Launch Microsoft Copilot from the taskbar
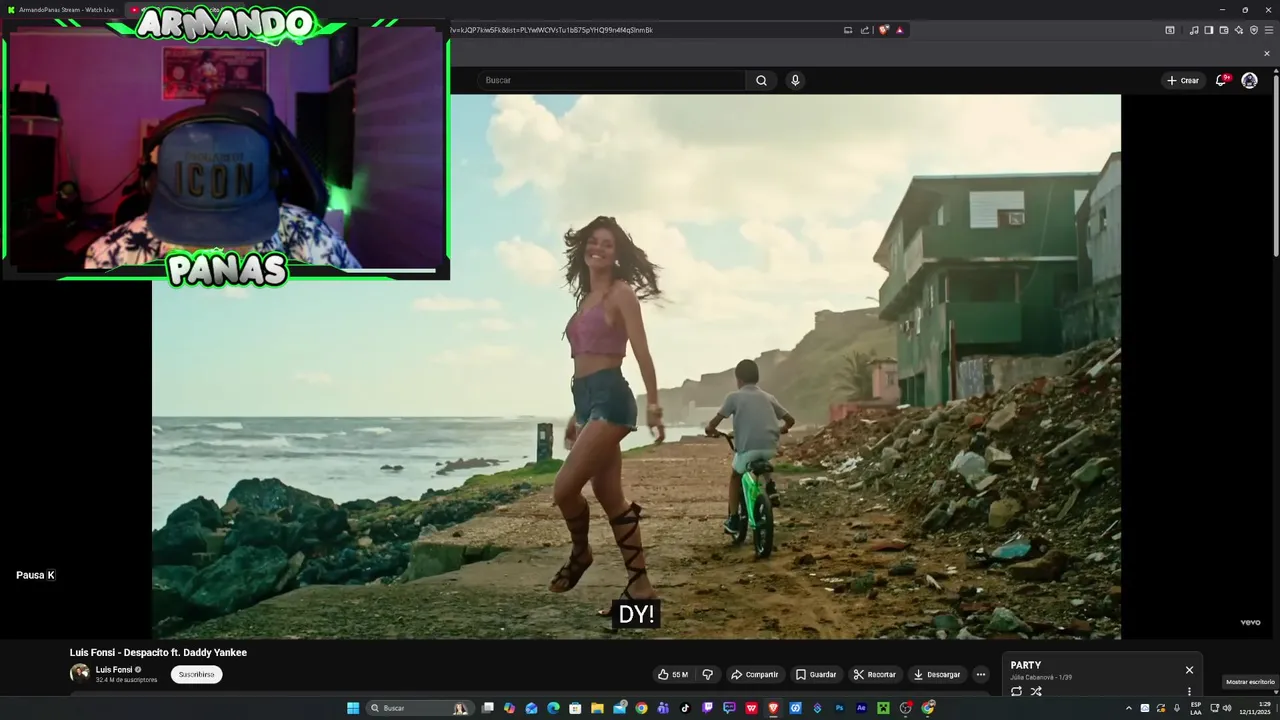Screen dimensions: 1280x720 (510, 708)
